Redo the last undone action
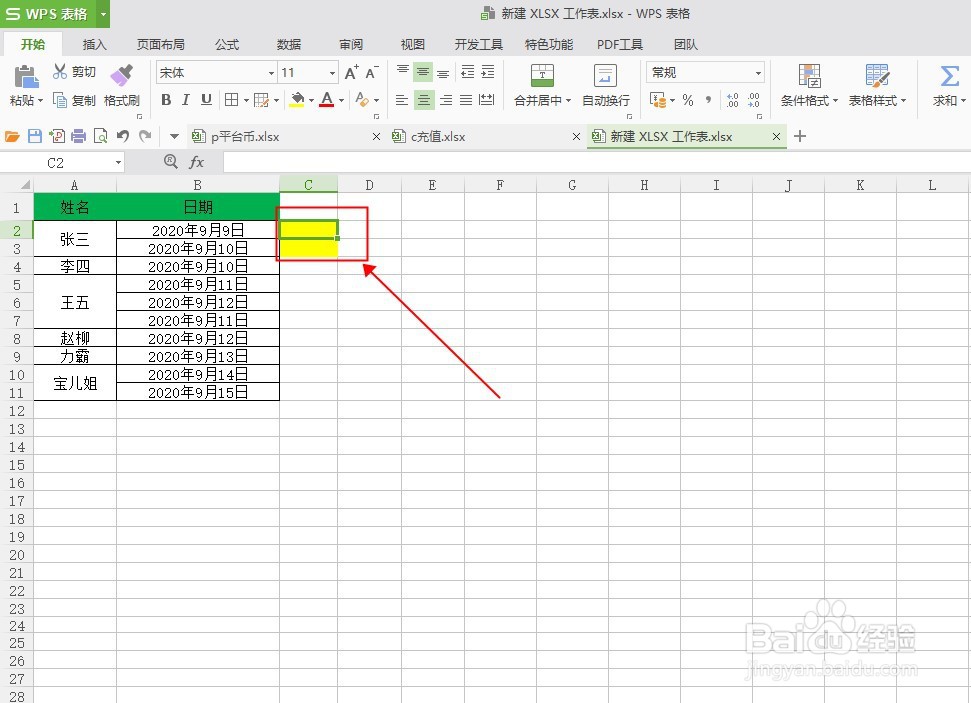 coord(145,136)
